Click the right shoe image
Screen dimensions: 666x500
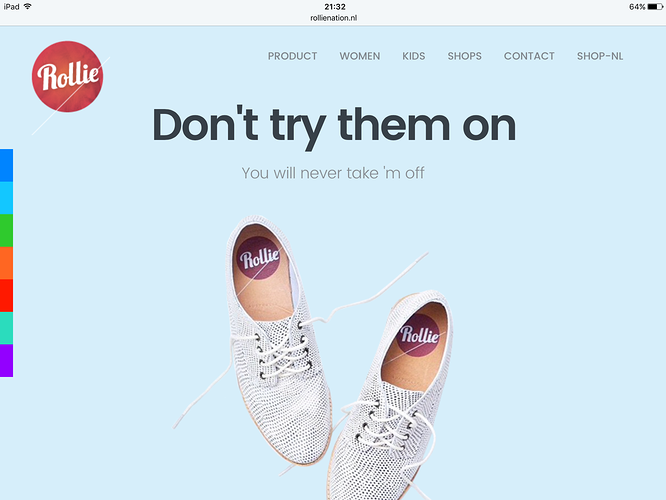pyautogui.click(x=389, y=395)
